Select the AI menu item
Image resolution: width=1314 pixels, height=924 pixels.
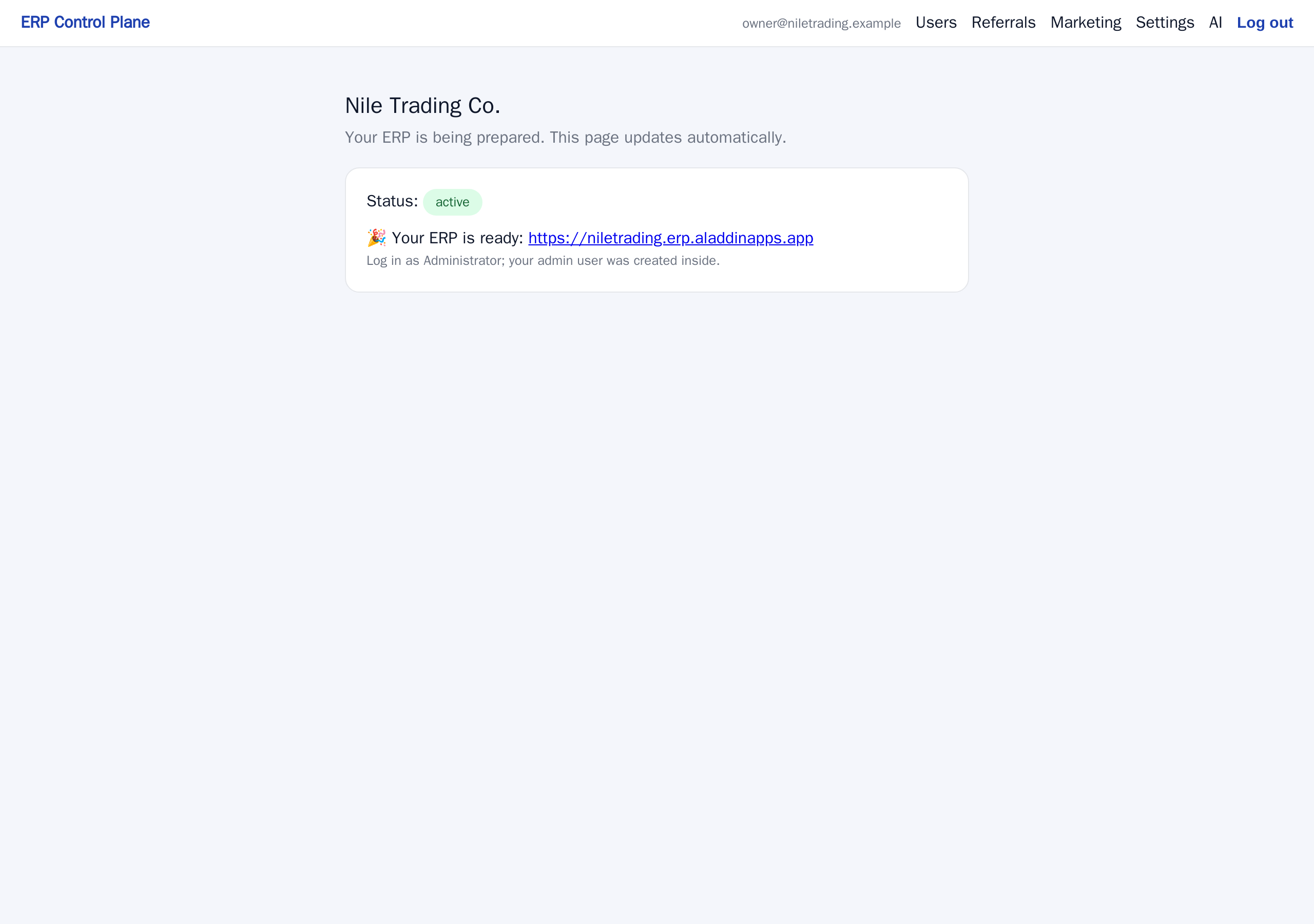click(1215, 22)
